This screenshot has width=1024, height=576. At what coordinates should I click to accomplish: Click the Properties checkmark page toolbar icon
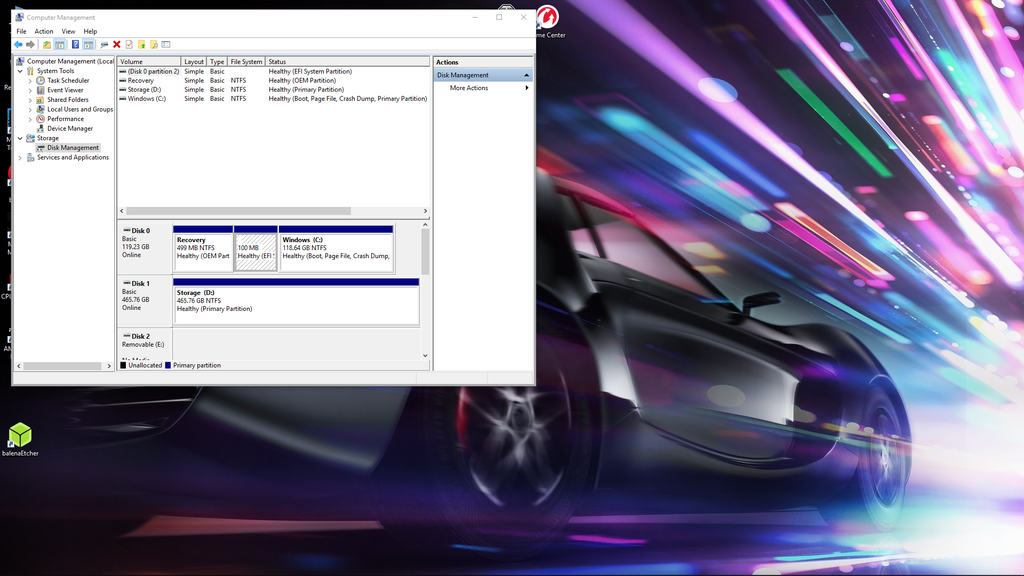coord(129,44)
